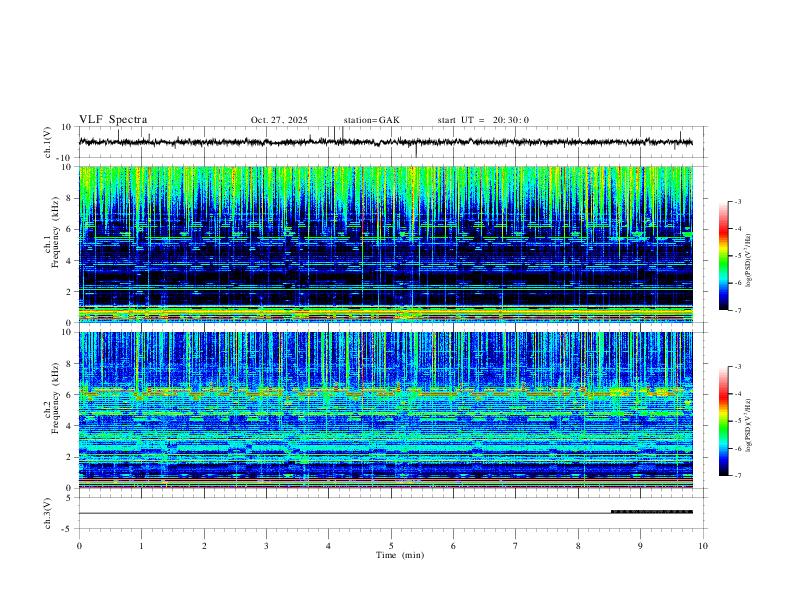Click the lower colorbar's log(PSD) label

(x=749, y=426)
